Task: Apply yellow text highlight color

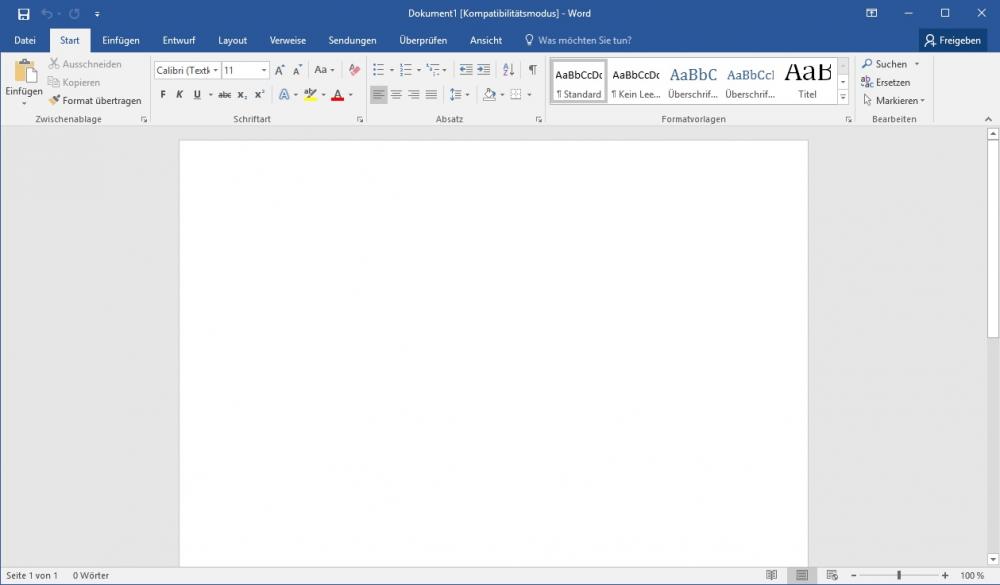Action: [311, 95]
